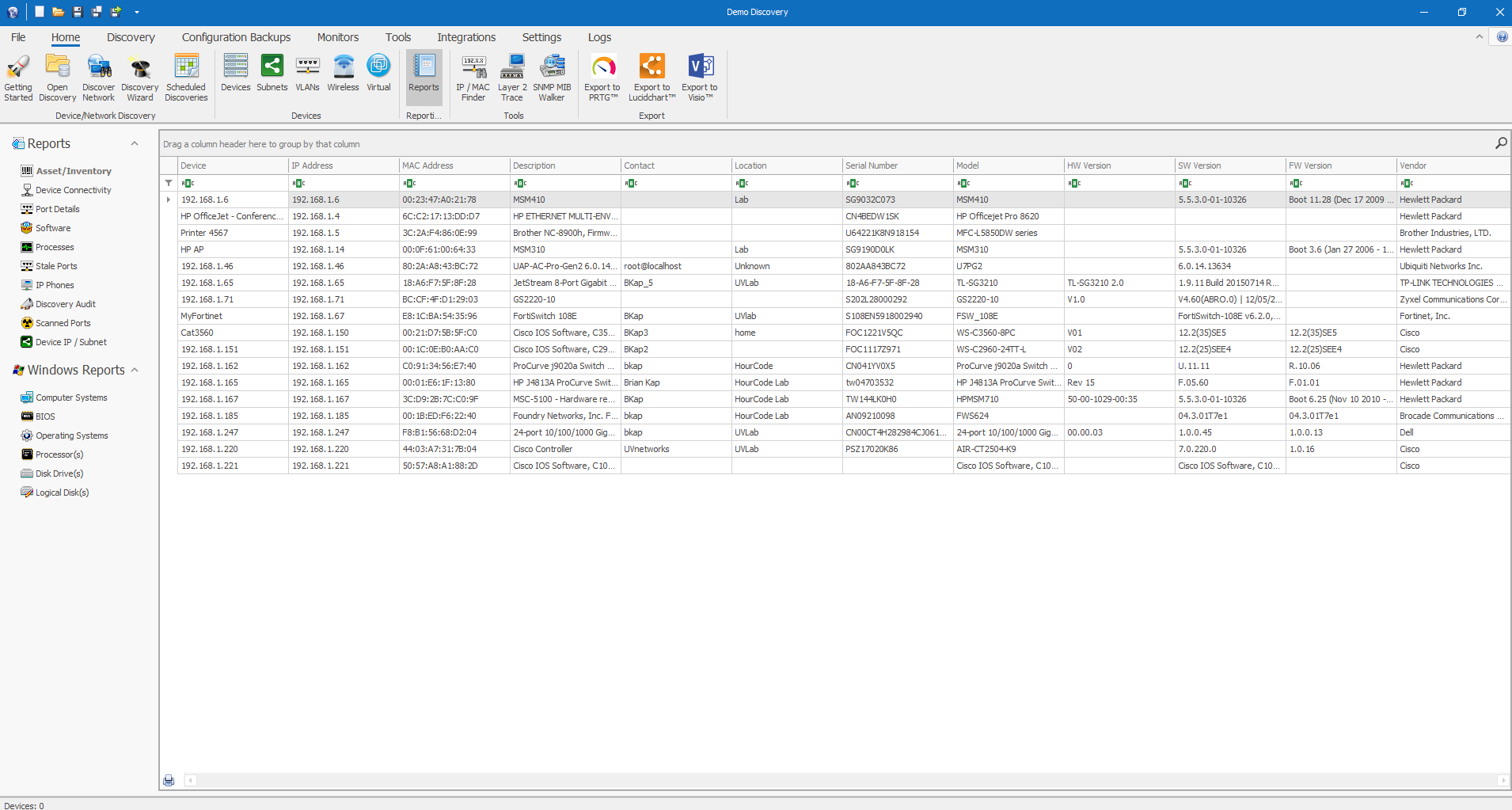
Task: Click the Brocade Communications vendor cell
Action: coord(1453,416)
